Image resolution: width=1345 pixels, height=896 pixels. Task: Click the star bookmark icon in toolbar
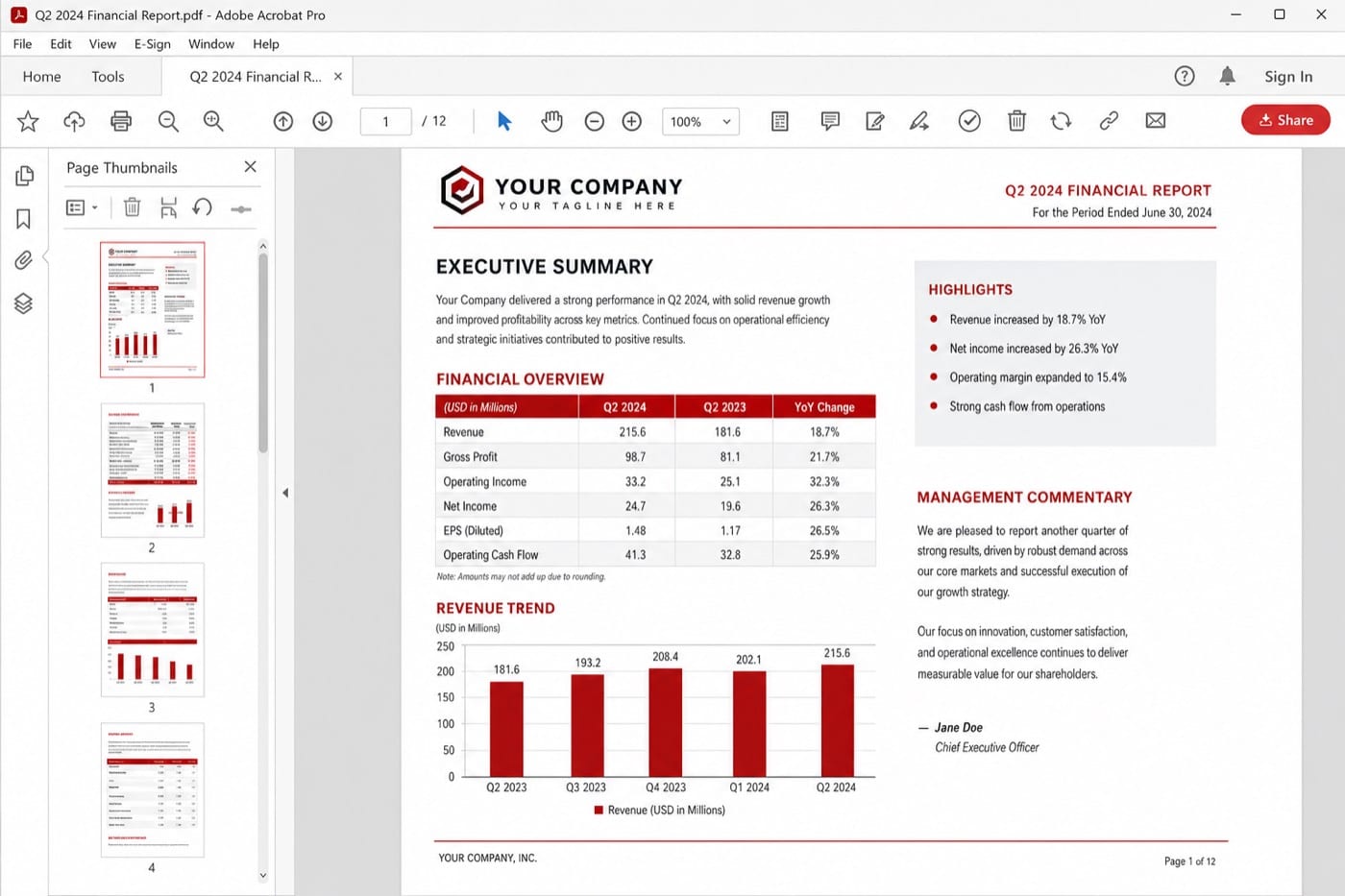coord(28,121)
